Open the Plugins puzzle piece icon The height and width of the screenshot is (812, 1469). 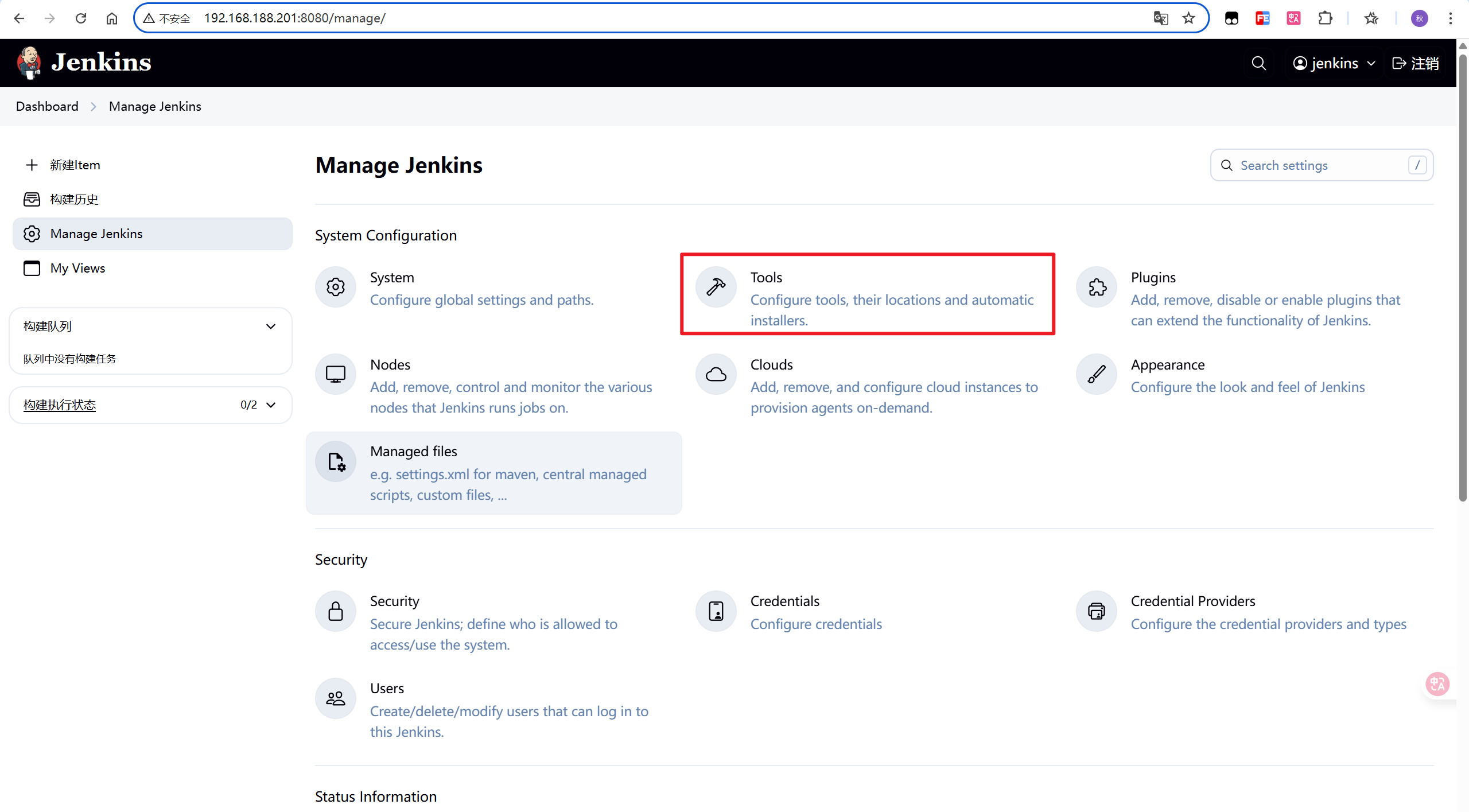[x=1097, y=287]
